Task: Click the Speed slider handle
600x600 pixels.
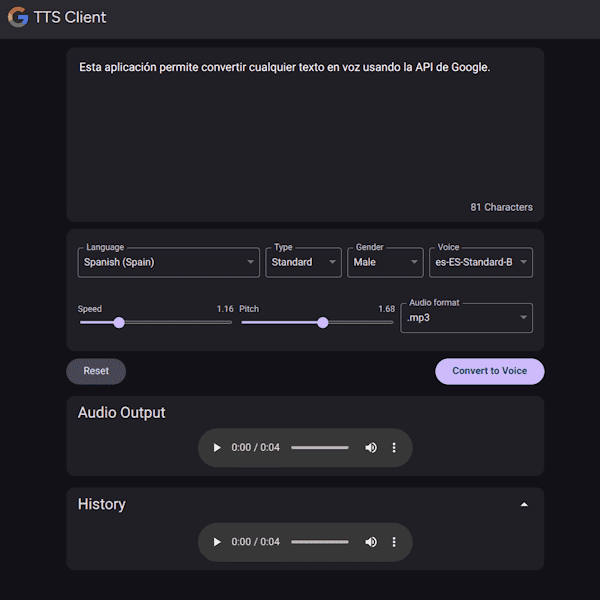Action: 119,323
